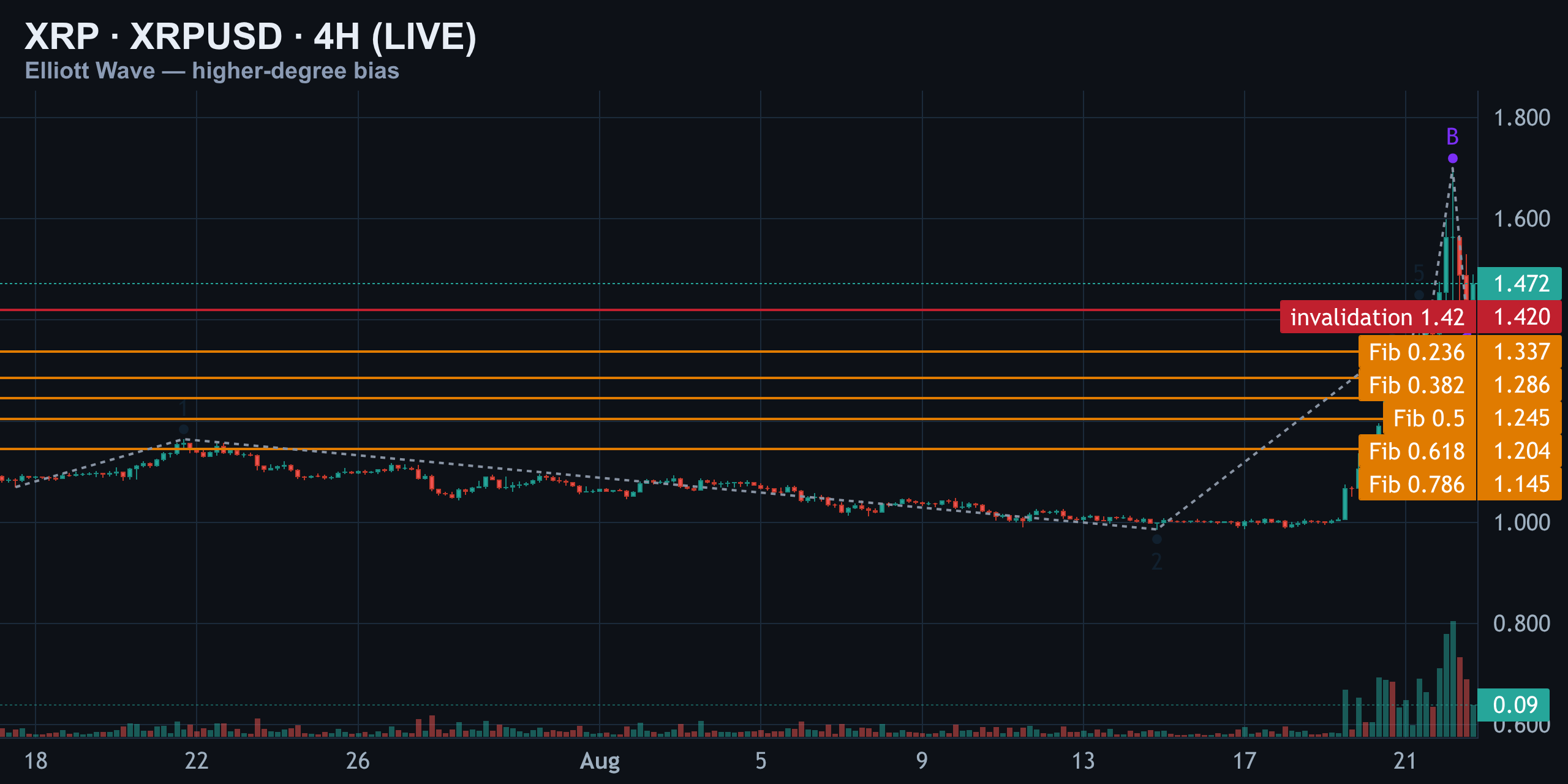Click the red 1.420 price tag
The height and width of the screenshot is (784, 1568).
[1520, 317]
